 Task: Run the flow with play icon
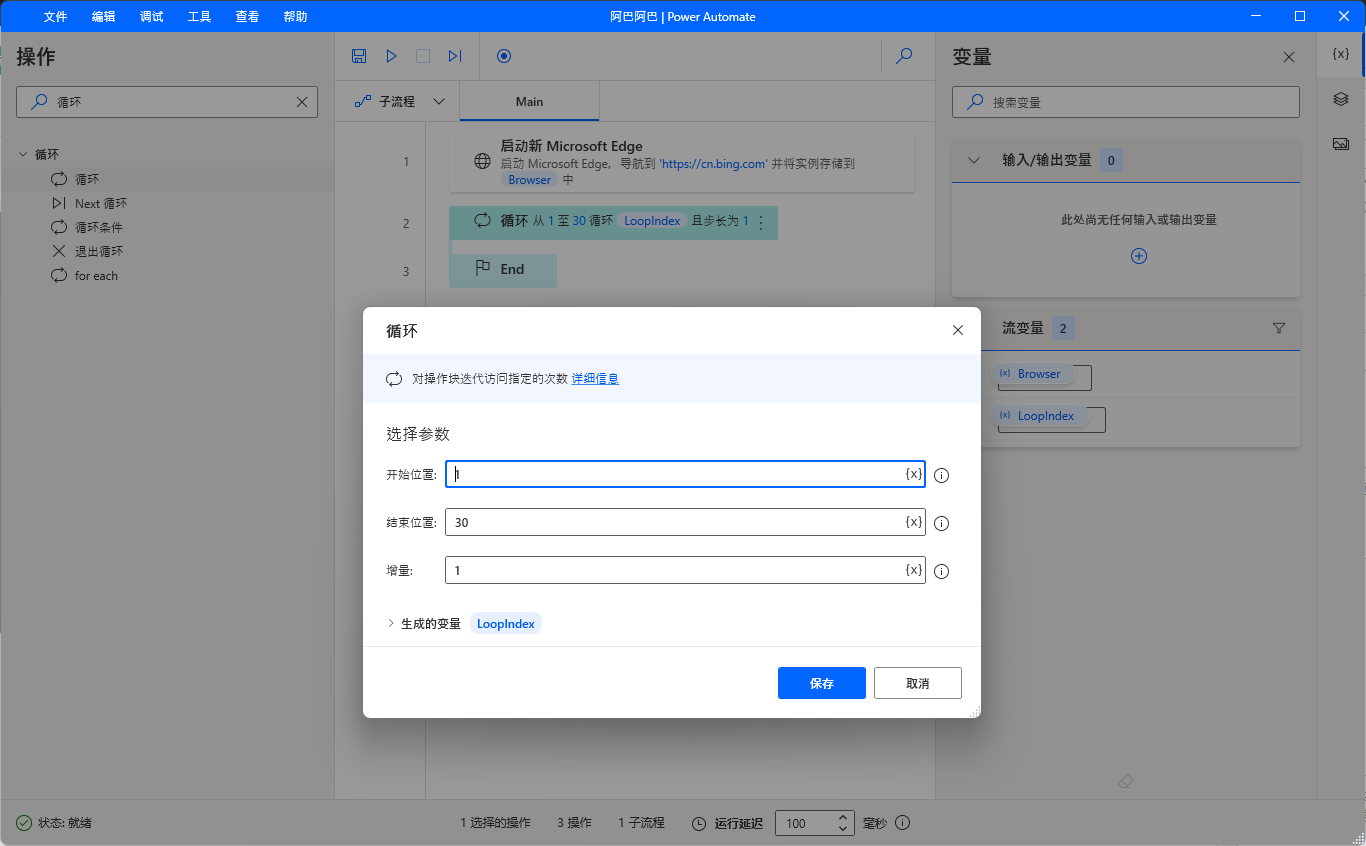tap(391, 56)
